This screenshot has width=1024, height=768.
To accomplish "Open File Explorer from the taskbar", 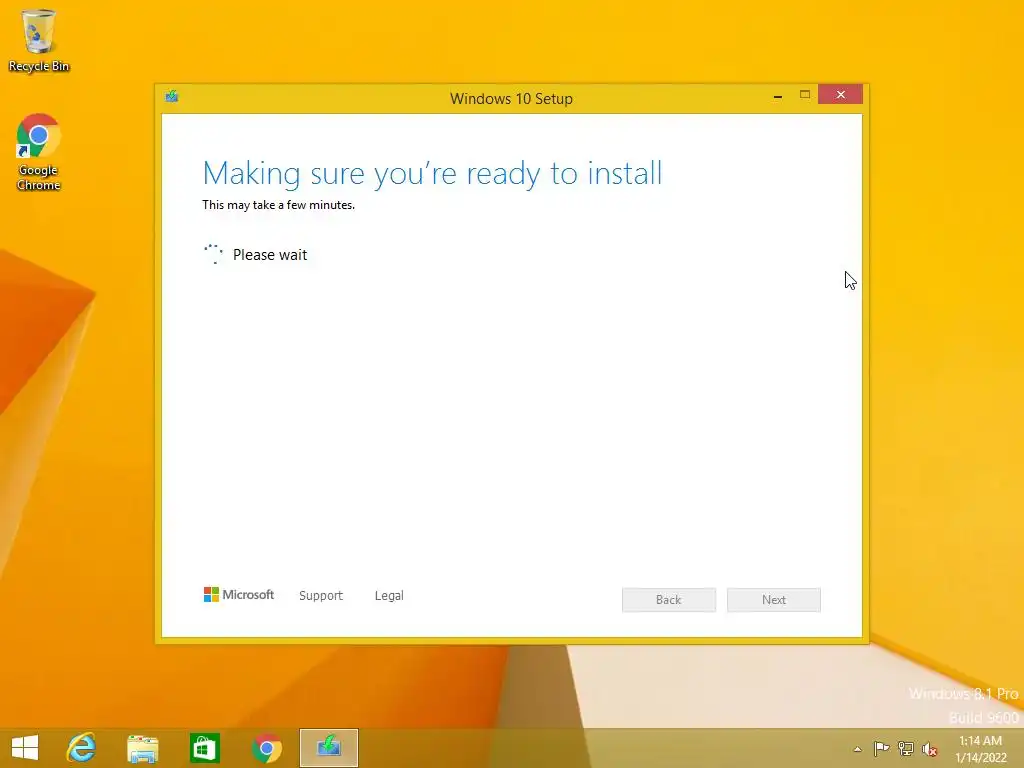I will click(143, 748).
